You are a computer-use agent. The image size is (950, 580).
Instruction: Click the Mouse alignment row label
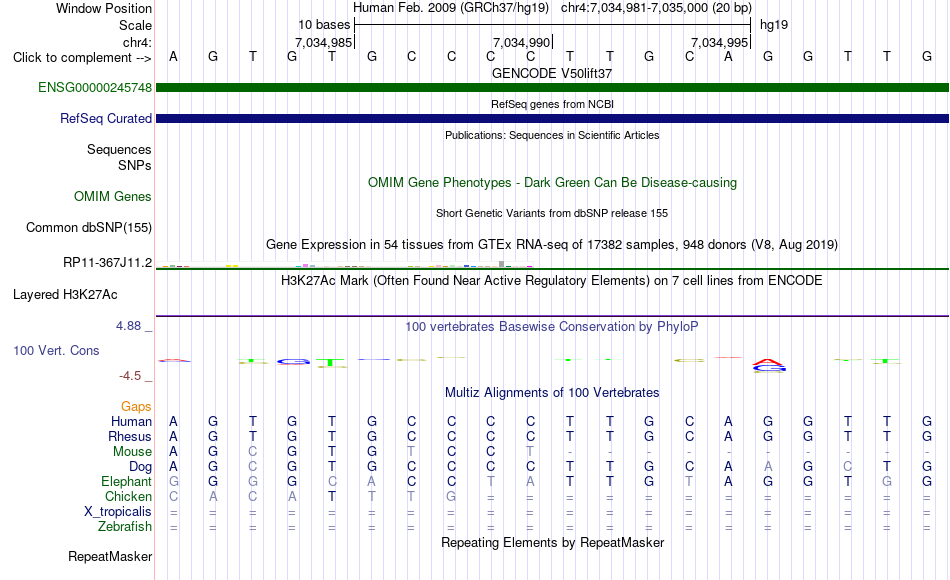point(132,452)
